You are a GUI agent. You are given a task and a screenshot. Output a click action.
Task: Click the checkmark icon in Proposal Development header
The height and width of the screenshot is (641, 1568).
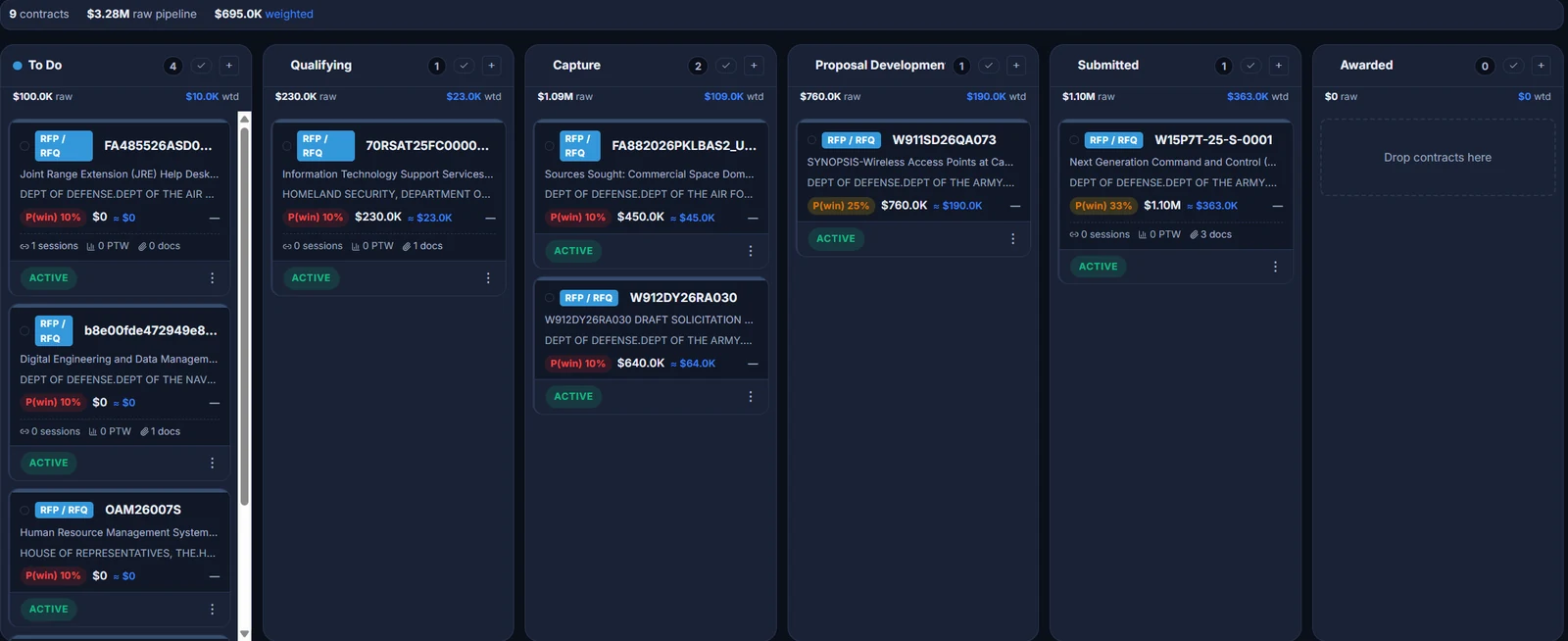pyautogui.click(x=988, y=66)
